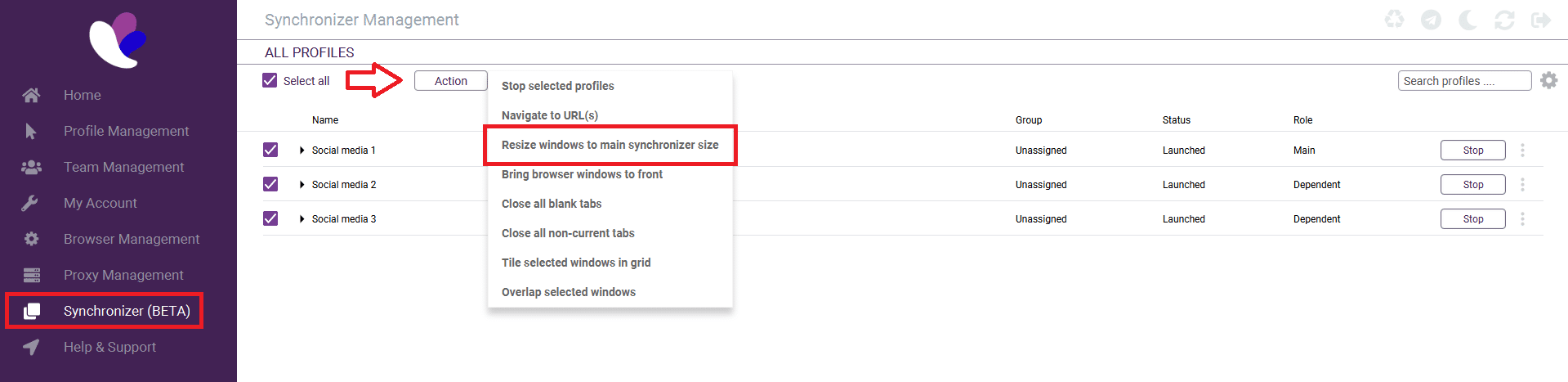Viewport: 1568px width, 382px height.
Task: Click the recycle icon in top bar
Action: [x=1394, y=19]
